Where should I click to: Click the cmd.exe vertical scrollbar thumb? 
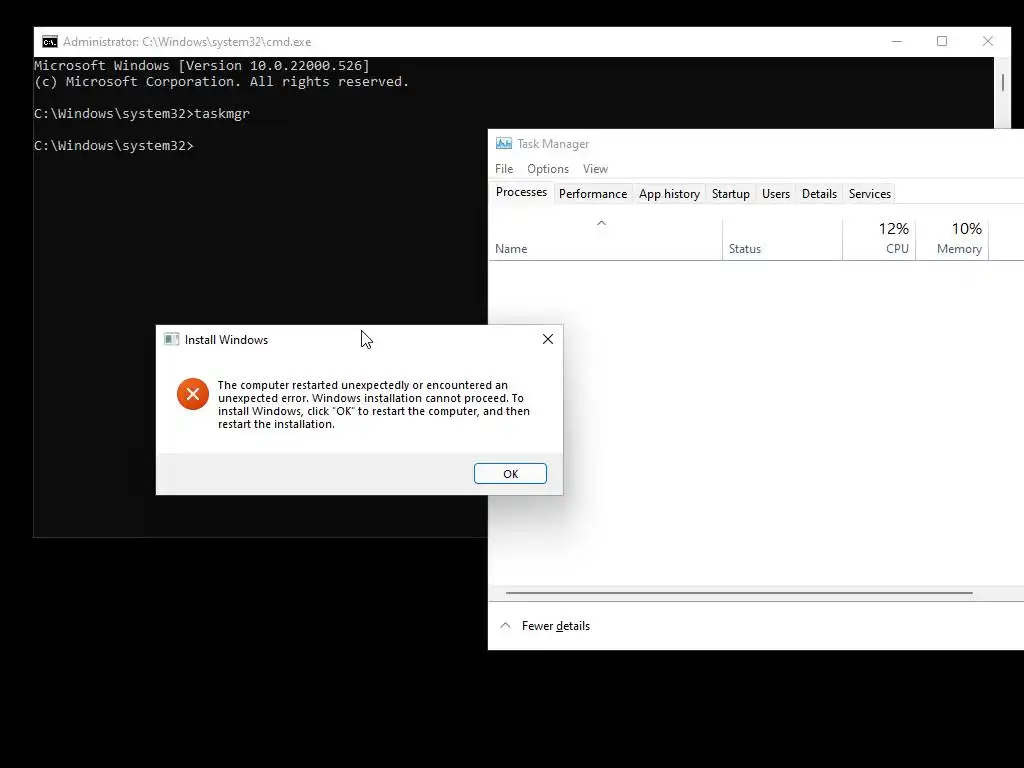click(1002, 83)
